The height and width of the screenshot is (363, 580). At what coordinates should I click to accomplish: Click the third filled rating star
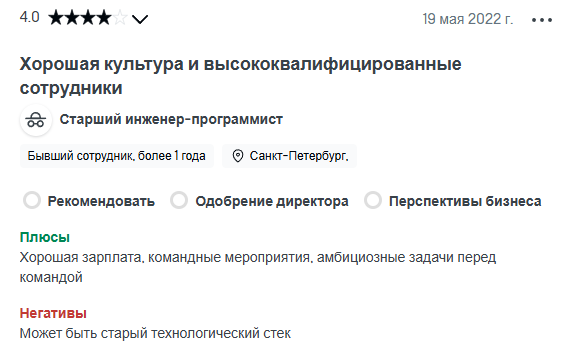[88, 18]
